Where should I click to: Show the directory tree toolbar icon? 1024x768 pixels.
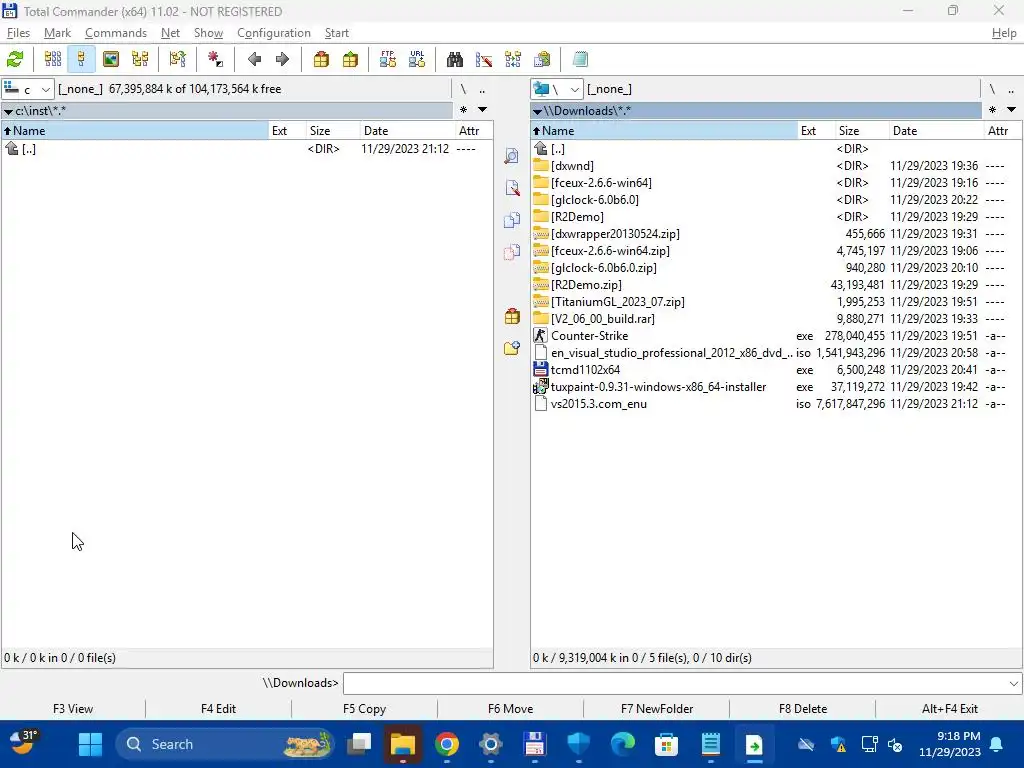click(140, 59)
